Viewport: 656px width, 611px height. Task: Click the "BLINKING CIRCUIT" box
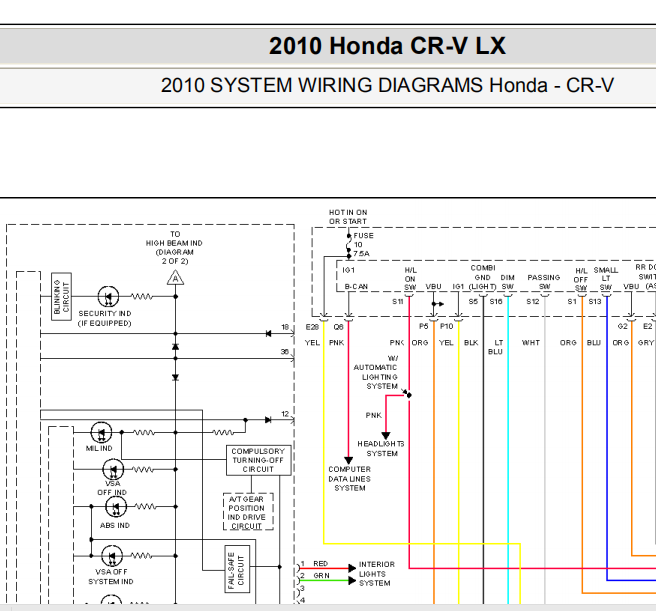[61, 297]
